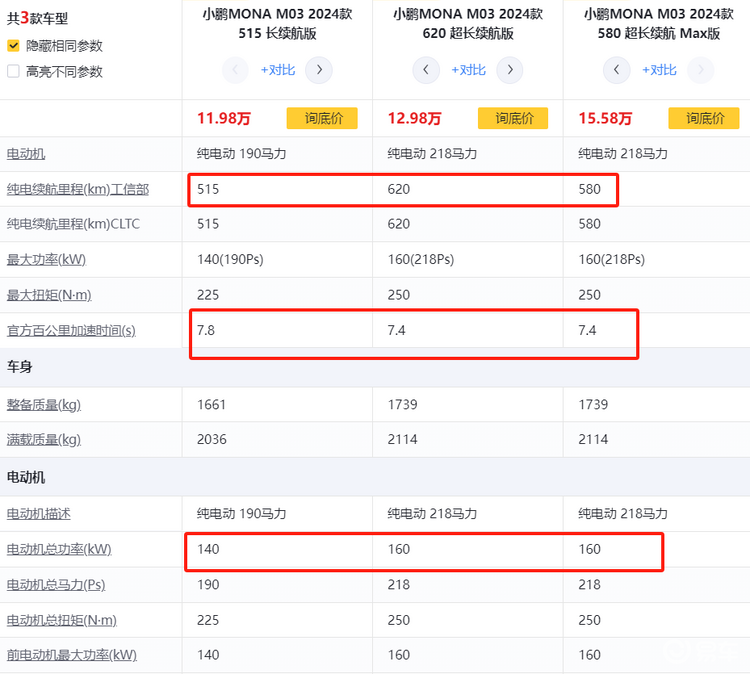Click the right arrow under the 580 超长续航 Max版 model
This screenshot has width=750, height=674.
click(x=701, y=70)
